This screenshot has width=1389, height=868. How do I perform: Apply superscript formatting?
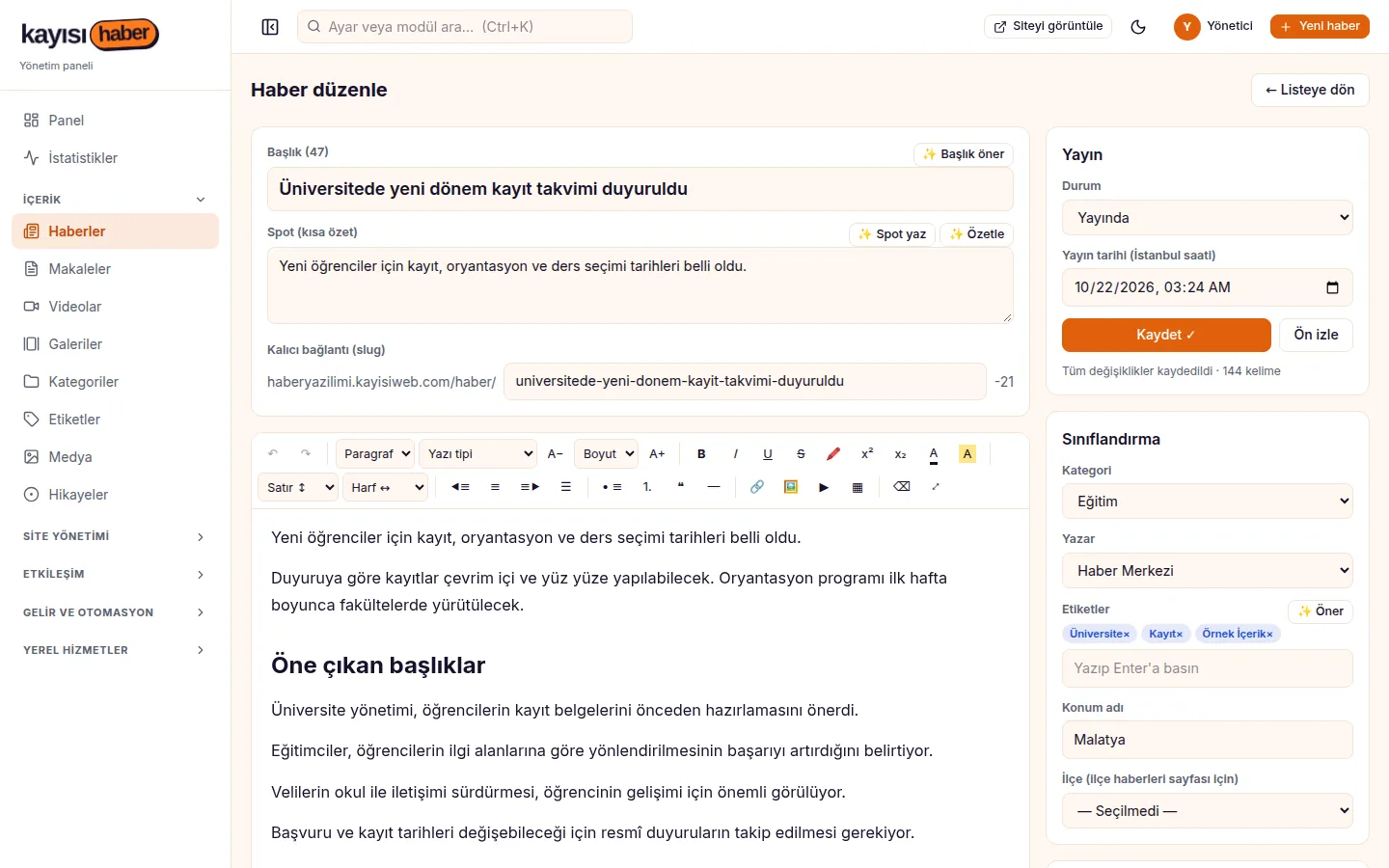(867, 454)
